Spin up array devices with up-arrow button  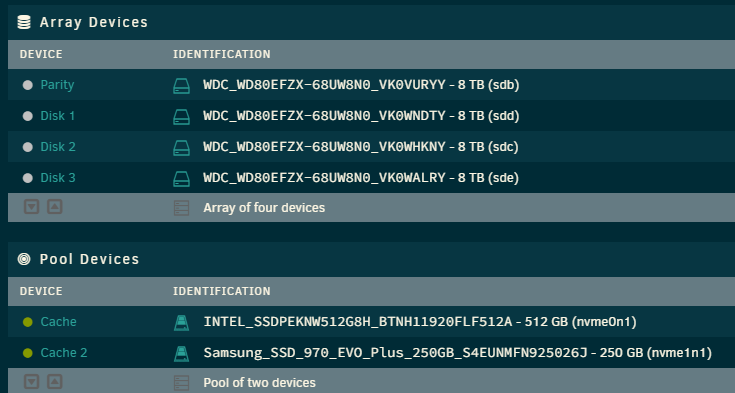pos(55,206)
